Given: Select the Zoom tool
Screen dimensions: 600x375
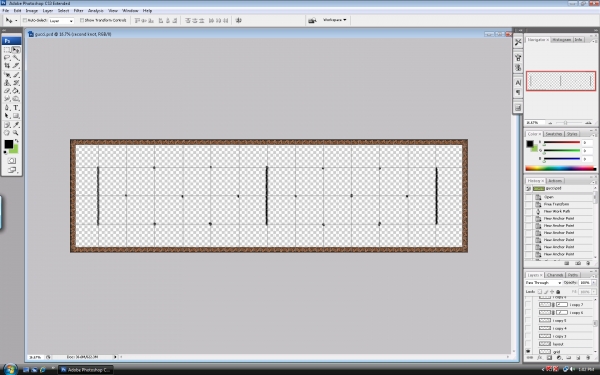Looking at the screenshot, I should coord(16,133).
